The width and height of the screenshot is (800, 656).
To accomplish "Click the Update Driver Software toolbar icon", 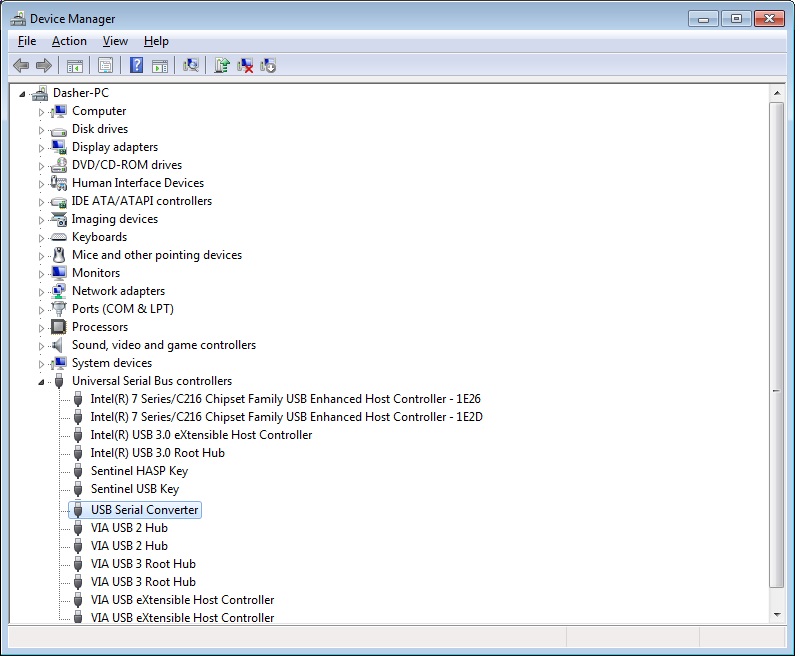I will coord(221,65).
